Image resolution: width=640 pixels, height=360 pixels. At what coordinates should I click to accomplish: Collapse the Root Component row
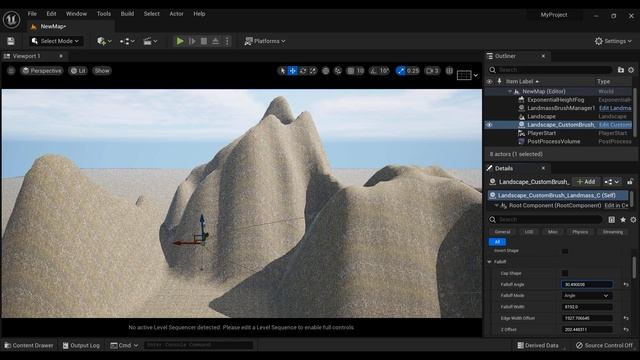496,205
